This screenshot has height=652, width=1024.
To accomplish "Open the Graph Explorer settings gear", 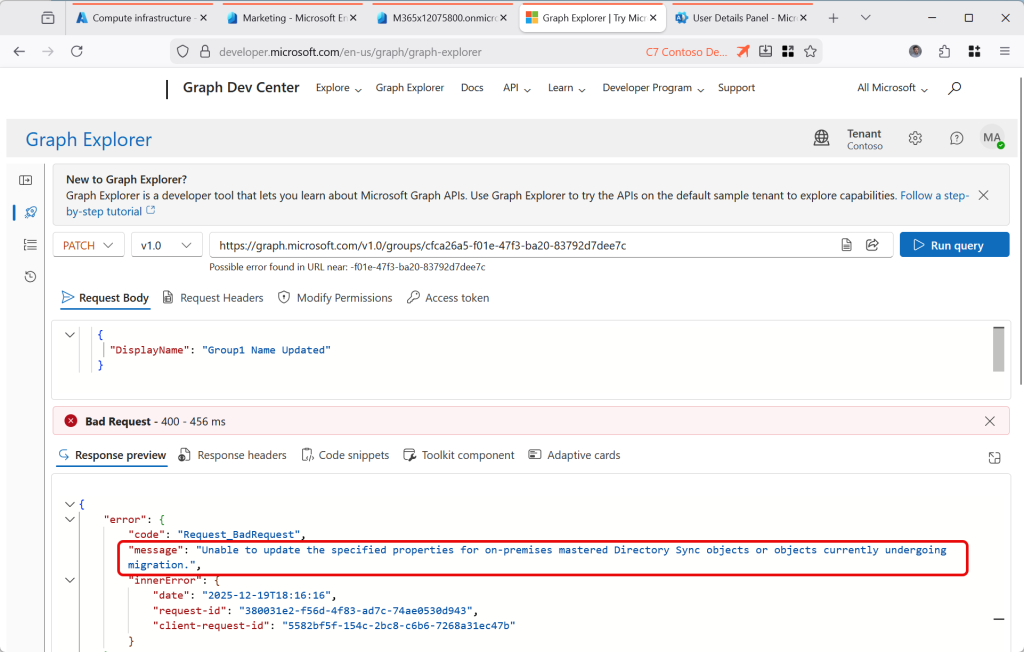I will [x=915, y=139].
